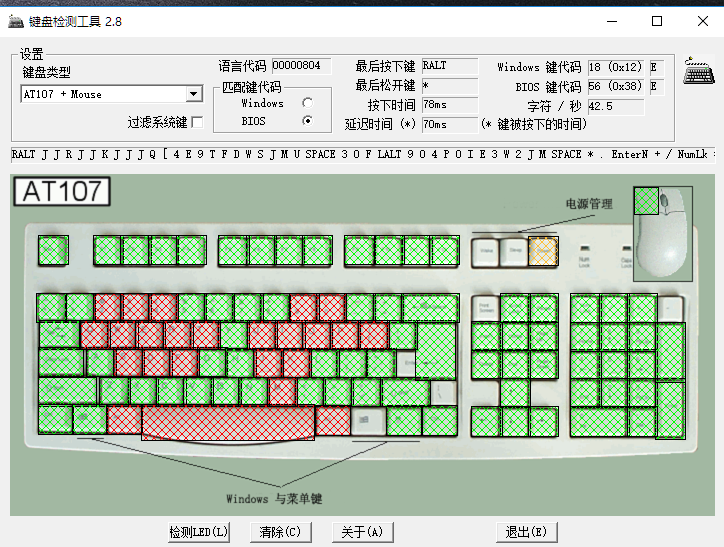Click the keyboard icon beside the settings panel
724x547 pixels.
point(699,71)
